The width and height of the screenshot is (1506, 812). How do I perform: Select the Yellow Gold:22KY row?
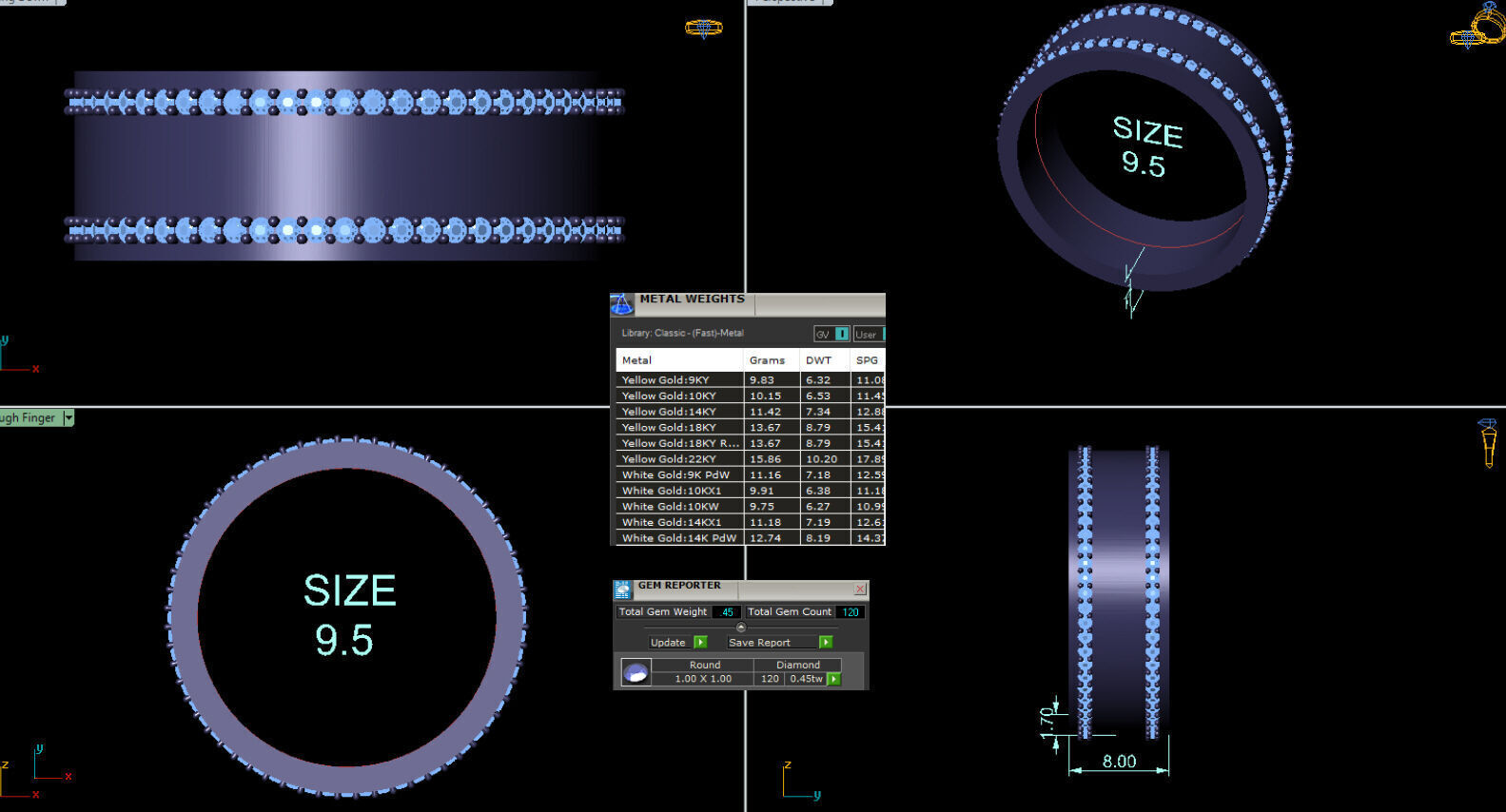coord(751,458)
